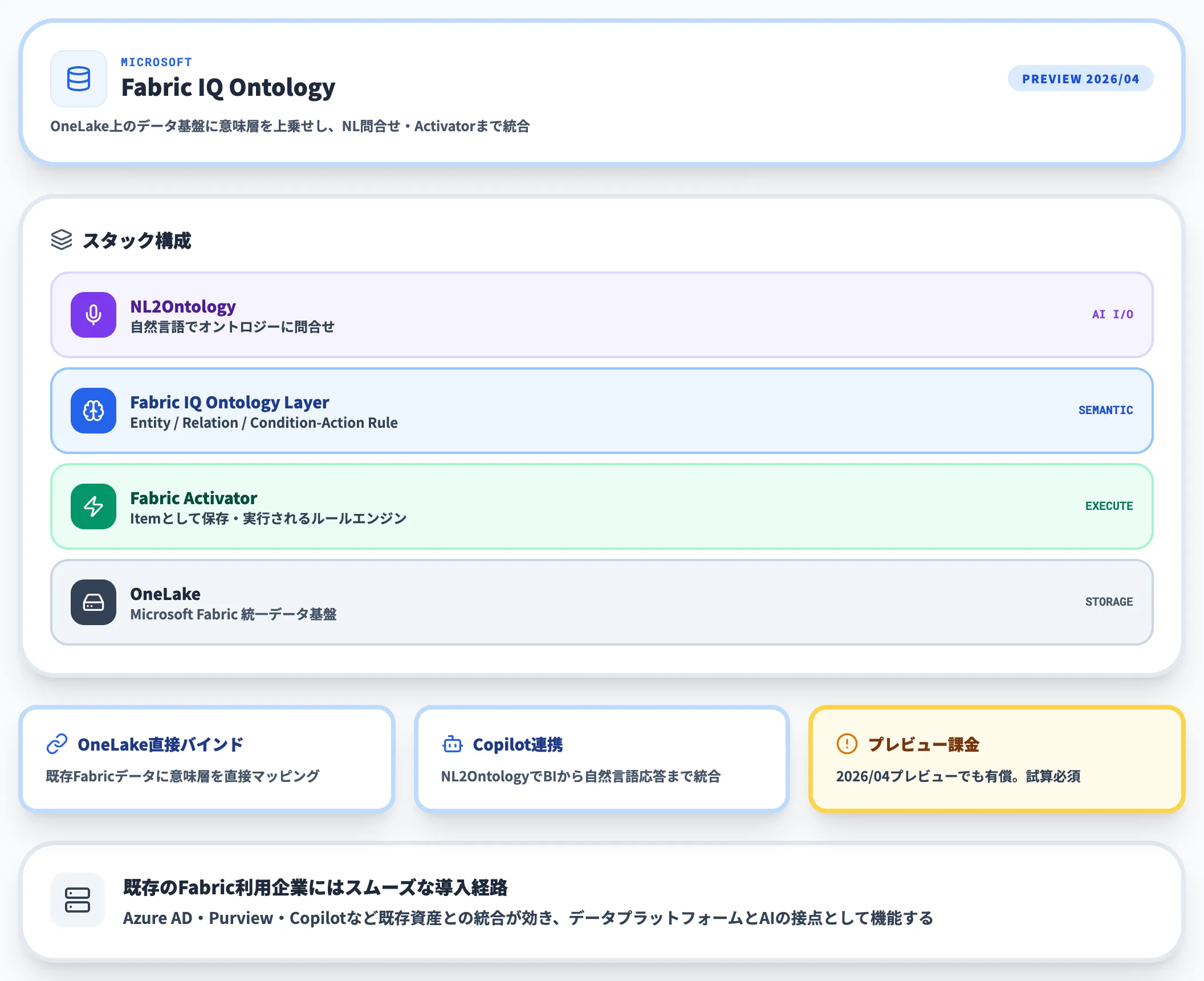
Task: Select the microphone icon for NL2Ontology
Action: [x=93, y=315]
